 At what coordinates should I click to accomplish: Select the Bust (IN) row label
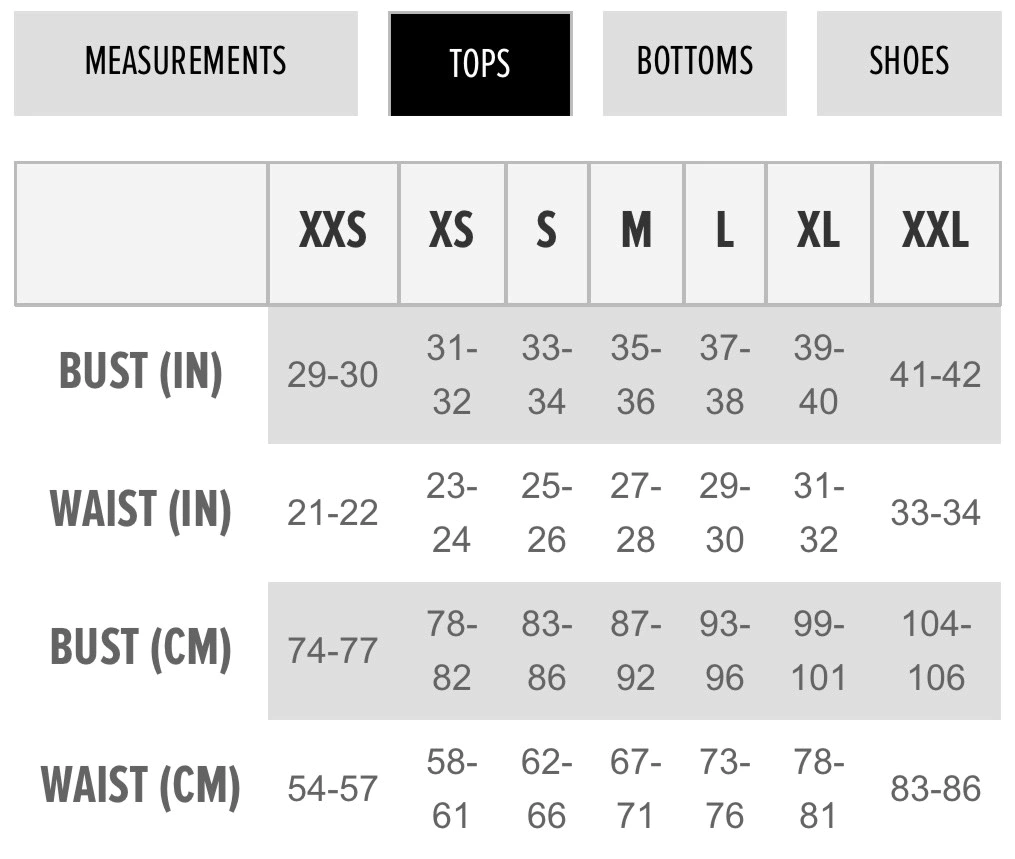140,372
